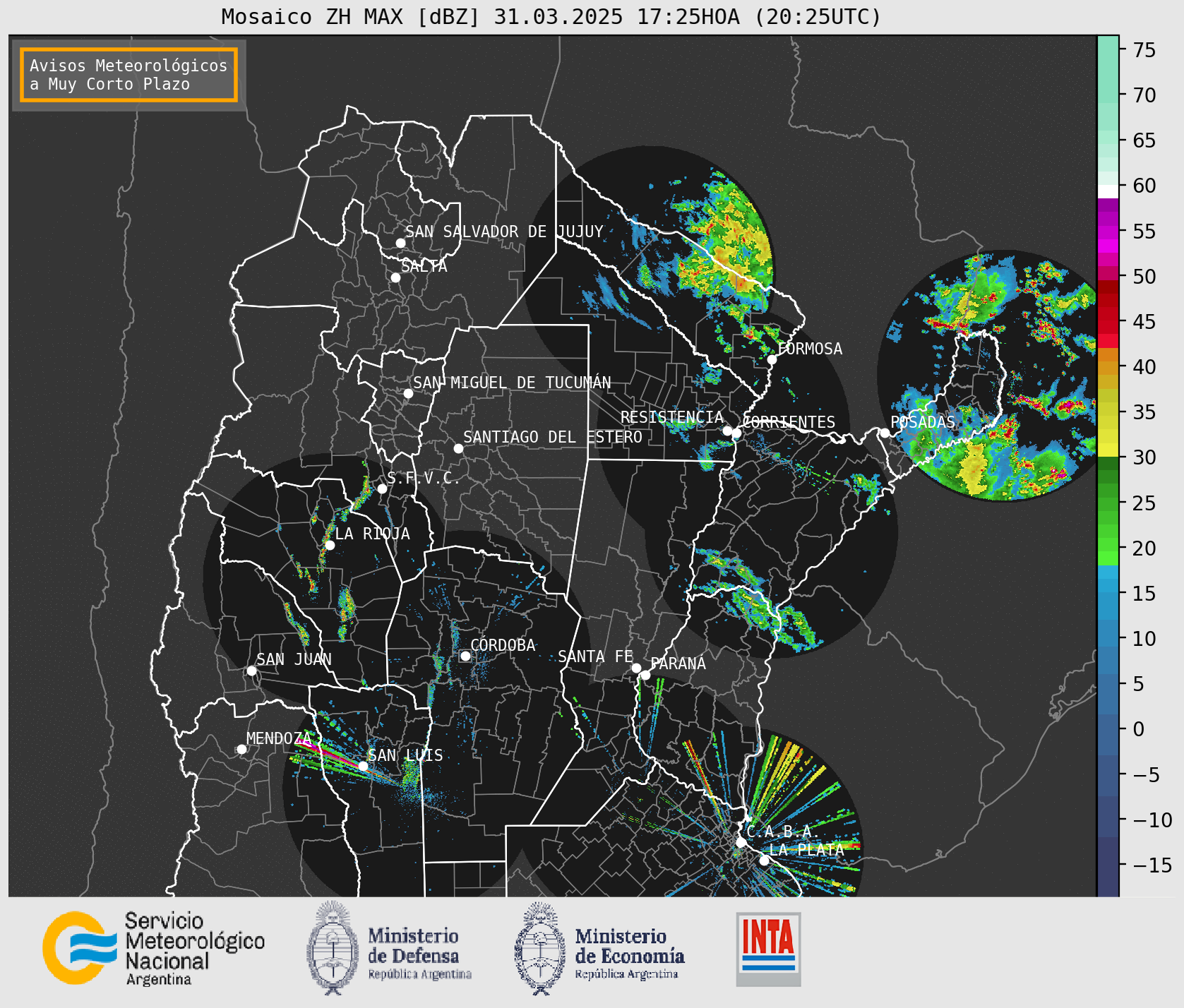Select the Posadas city marker
This screenshot has width=1184, height=1008.
click(885, 433)
